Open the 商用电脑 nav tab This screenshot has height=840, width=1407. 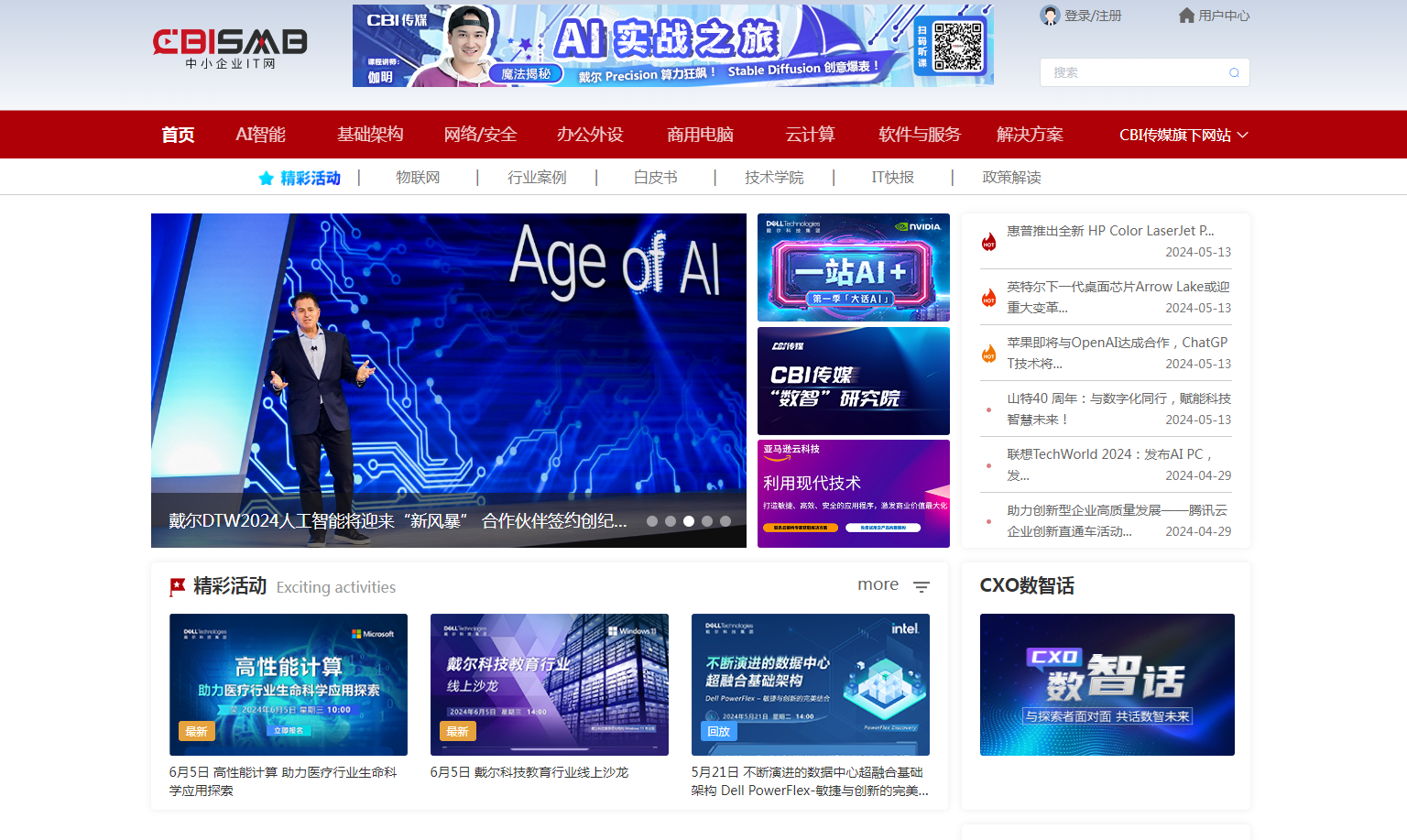700,135
